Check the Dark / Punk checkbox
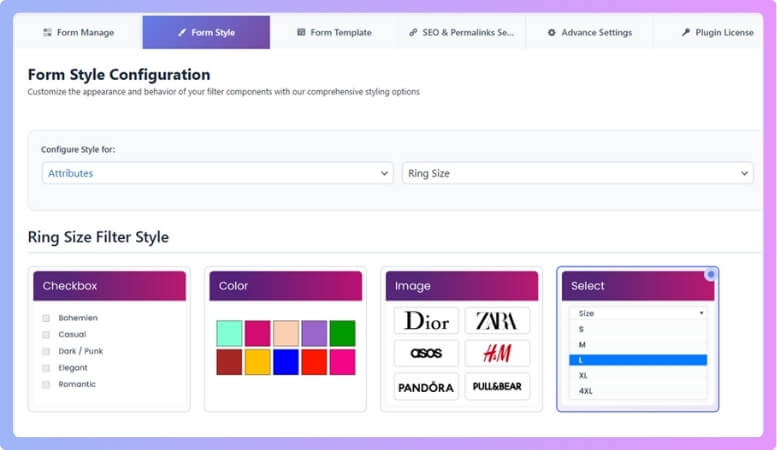The width and height of the screenshot is (777, 450). click(x=46, y=351)
